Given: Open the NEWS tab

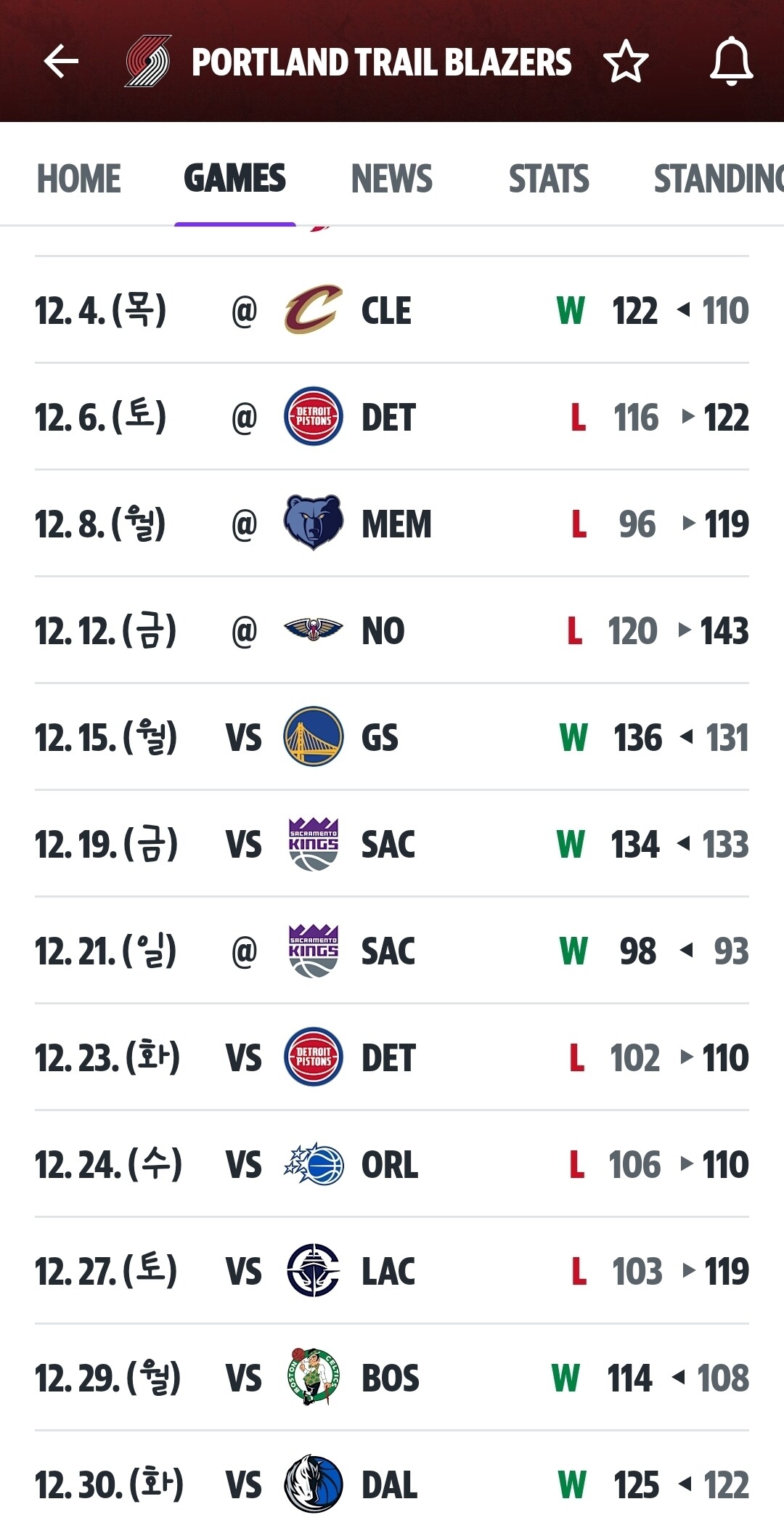Looking at the screenshot, I should [392, 179].
